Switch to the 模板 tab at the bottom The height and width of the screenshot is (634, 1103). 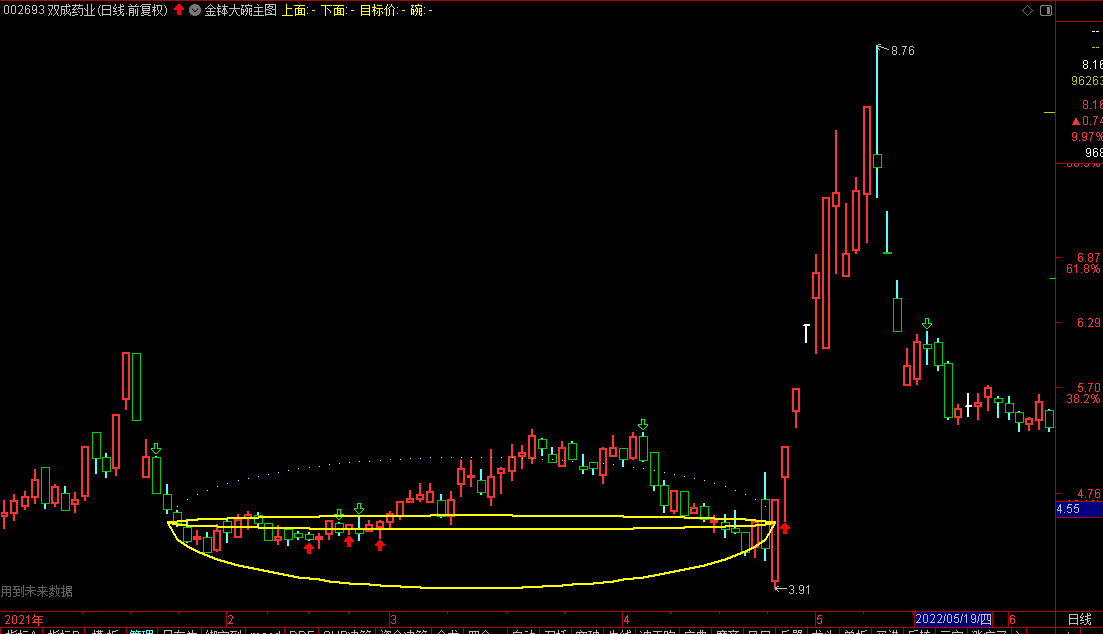(x=105, y=631)
